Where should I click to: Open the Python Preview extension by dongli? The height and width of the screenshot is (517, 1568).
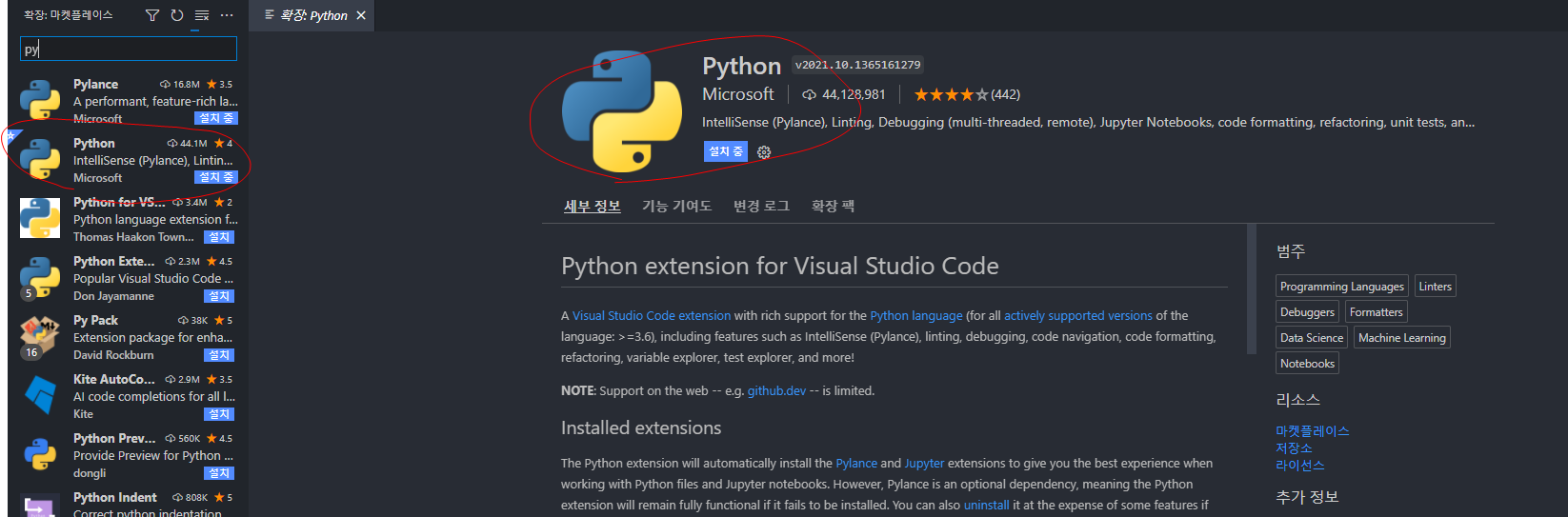pyautogui.click(x=128, y=455)
